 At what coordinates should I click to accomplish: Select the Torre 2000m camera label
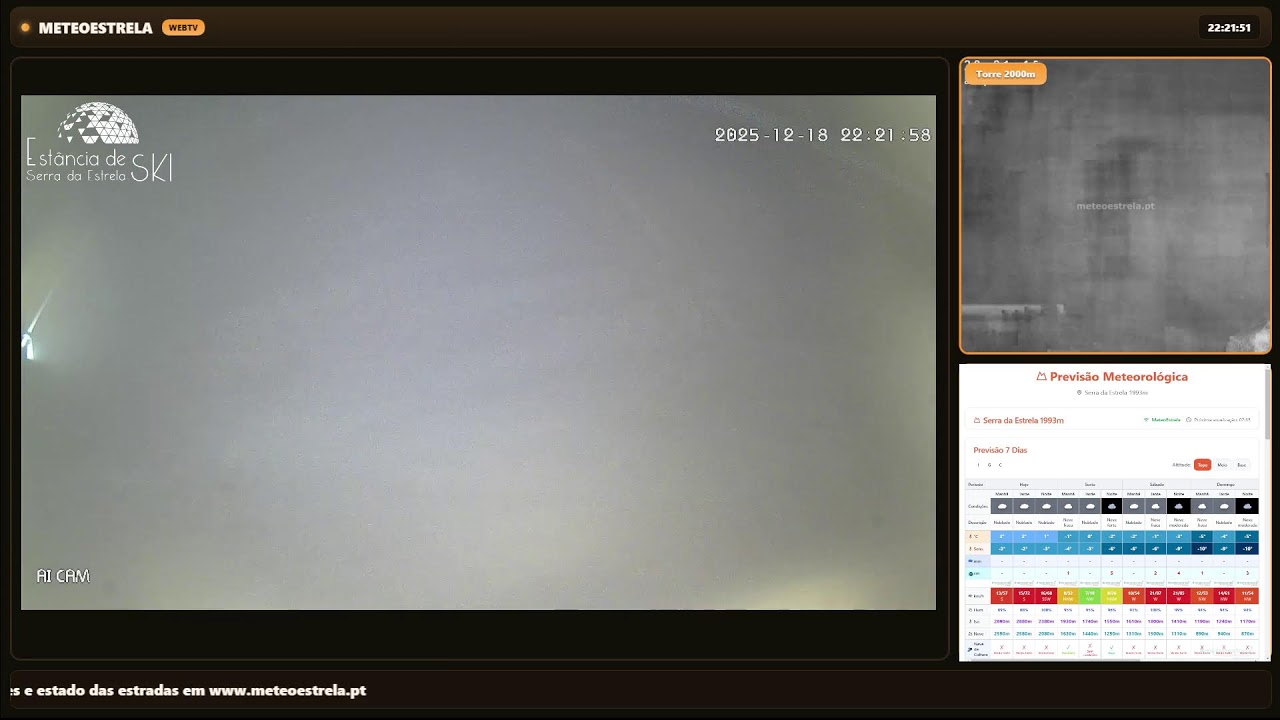[1005, 74]
